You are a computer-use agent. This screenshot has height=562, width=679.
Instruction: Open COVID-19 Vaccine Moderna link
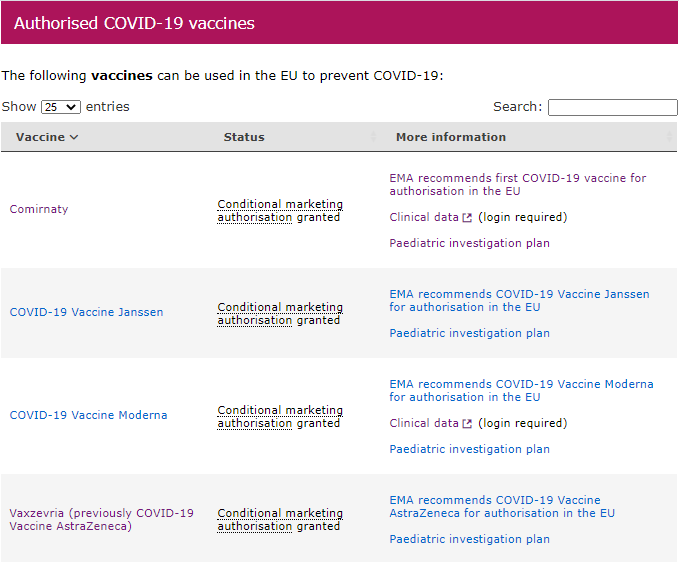click(x=88, y=415)
